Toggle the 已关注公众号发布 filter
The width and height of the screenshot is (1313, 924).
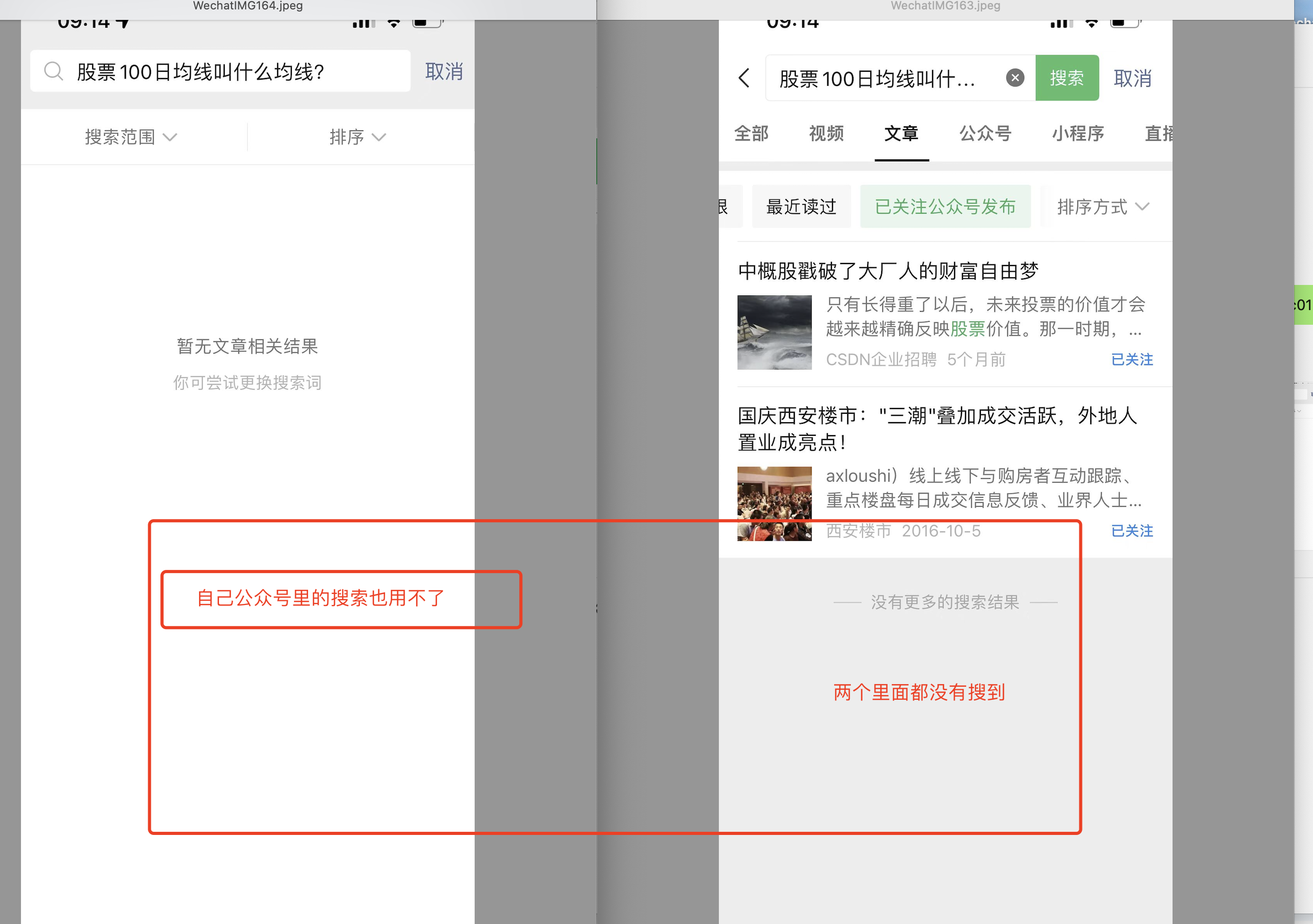click(x=945, y=207)
